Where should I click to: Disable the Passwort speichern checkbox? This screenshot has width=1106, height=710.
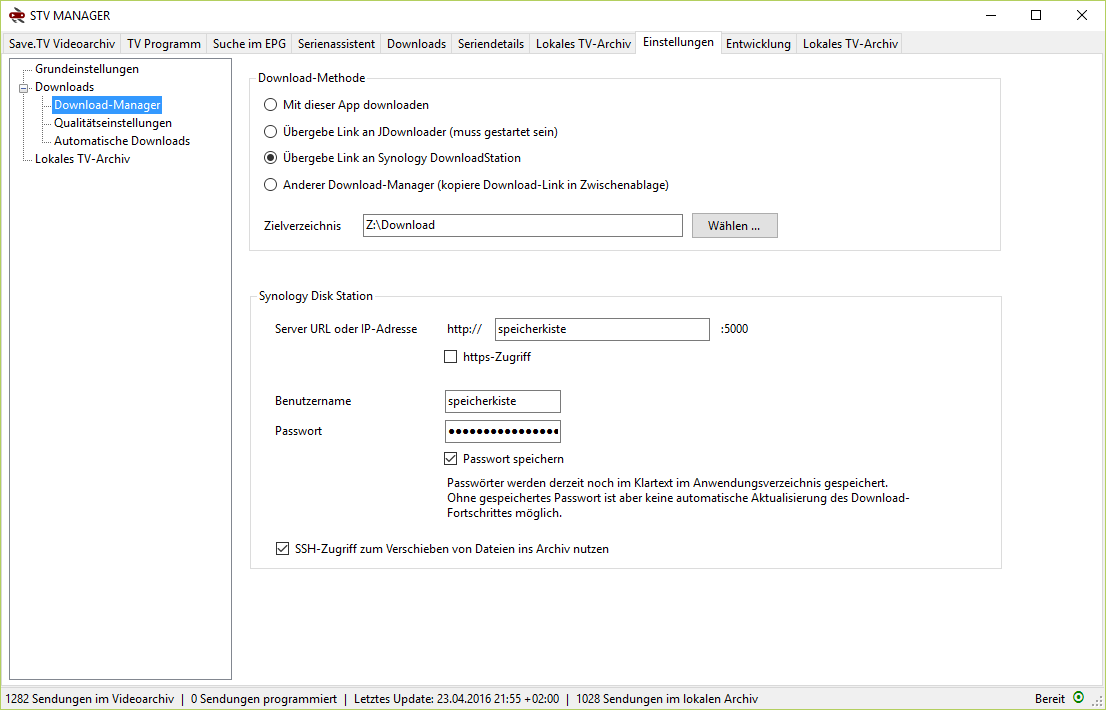pyautogui.click(x=452, y=458)
